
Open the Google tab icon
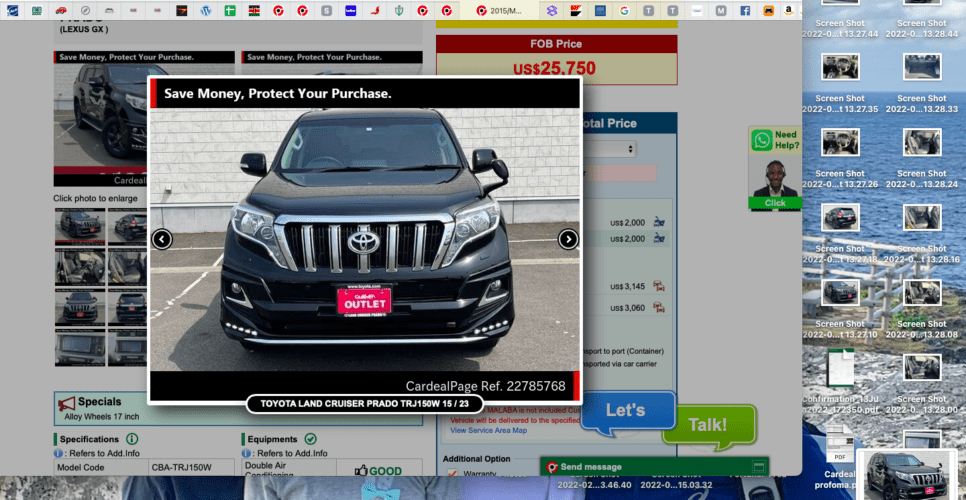point(624,10)
